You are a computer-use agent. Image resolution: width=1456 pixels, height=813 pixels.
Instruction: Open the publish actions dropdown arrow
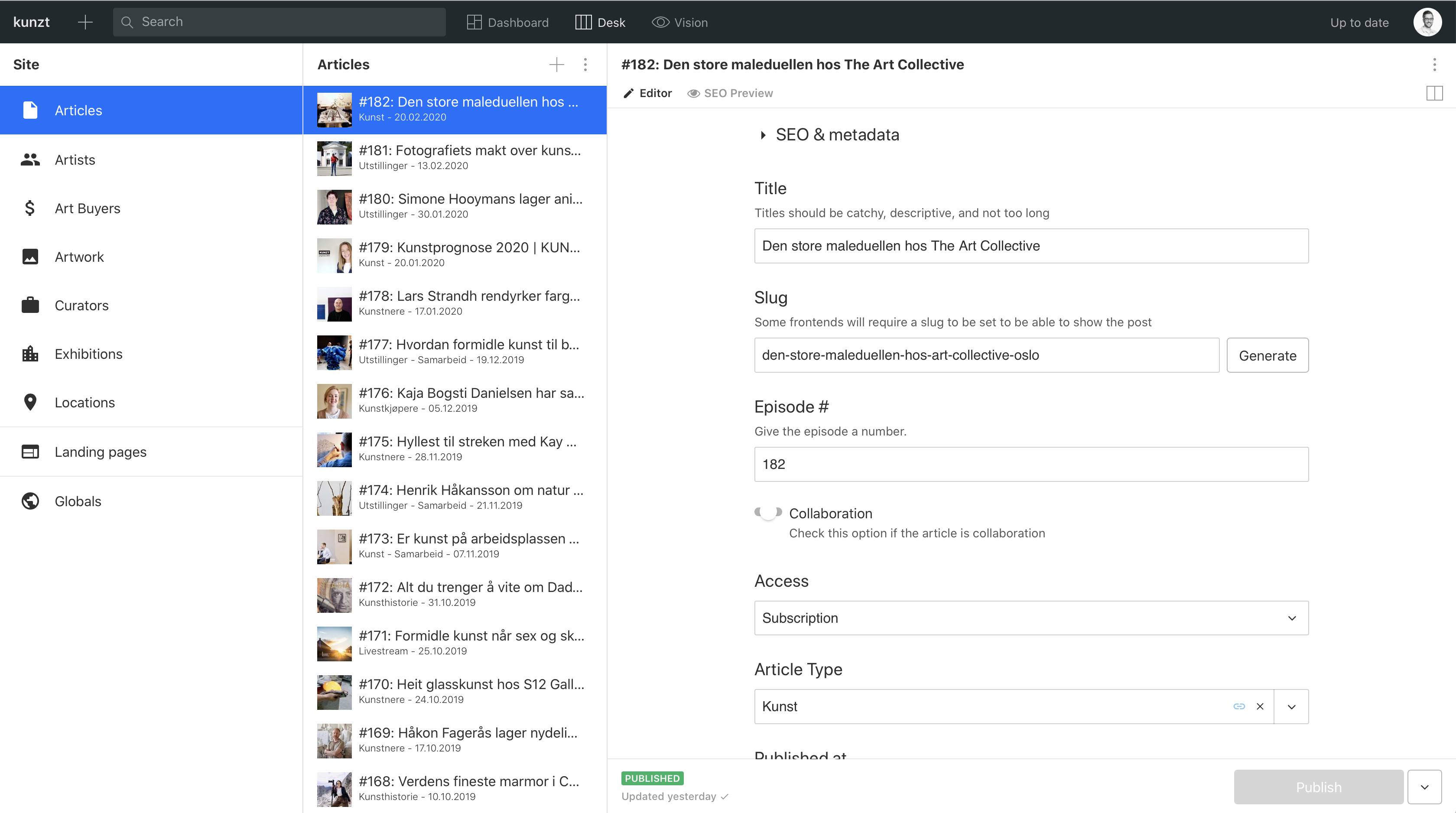point(1424,787)
